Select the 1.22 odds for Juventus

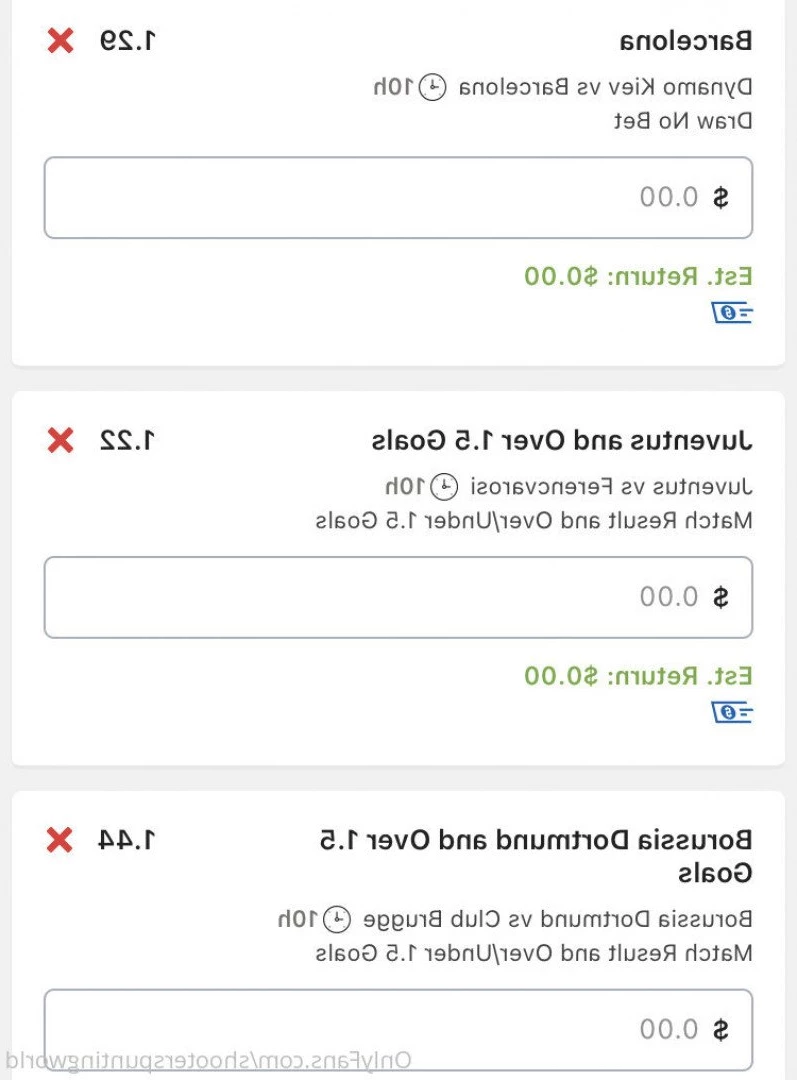coord(129,440)
